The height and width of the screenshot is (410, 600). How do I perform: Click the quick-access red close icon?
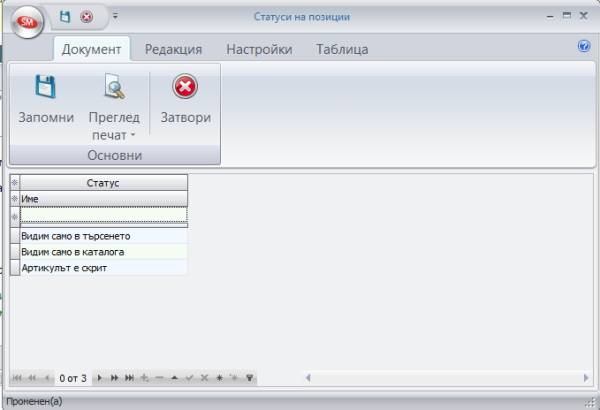[x=87, y=17]
